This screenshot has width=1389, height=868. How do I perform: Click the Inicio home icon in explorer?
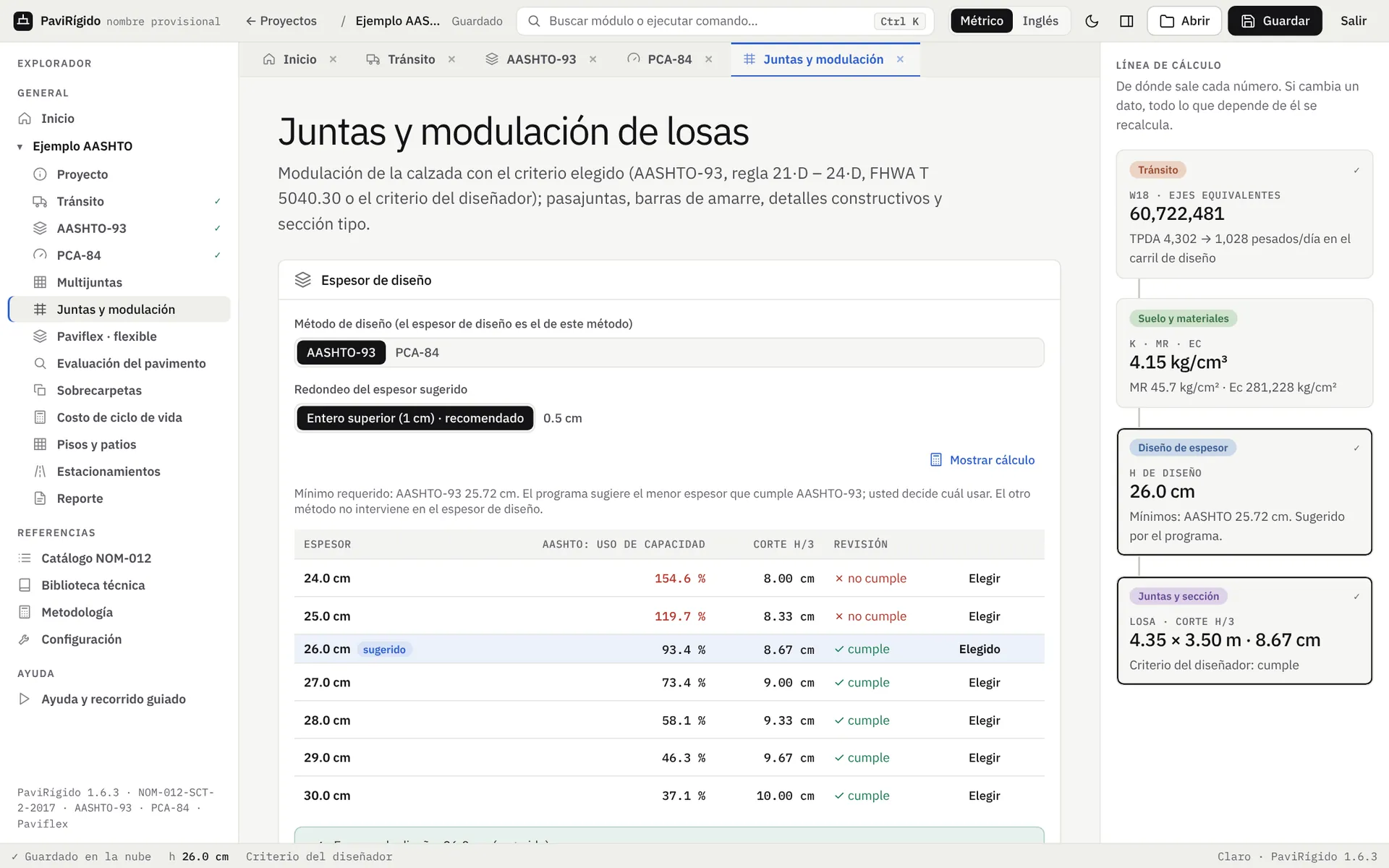coord(25,119)
